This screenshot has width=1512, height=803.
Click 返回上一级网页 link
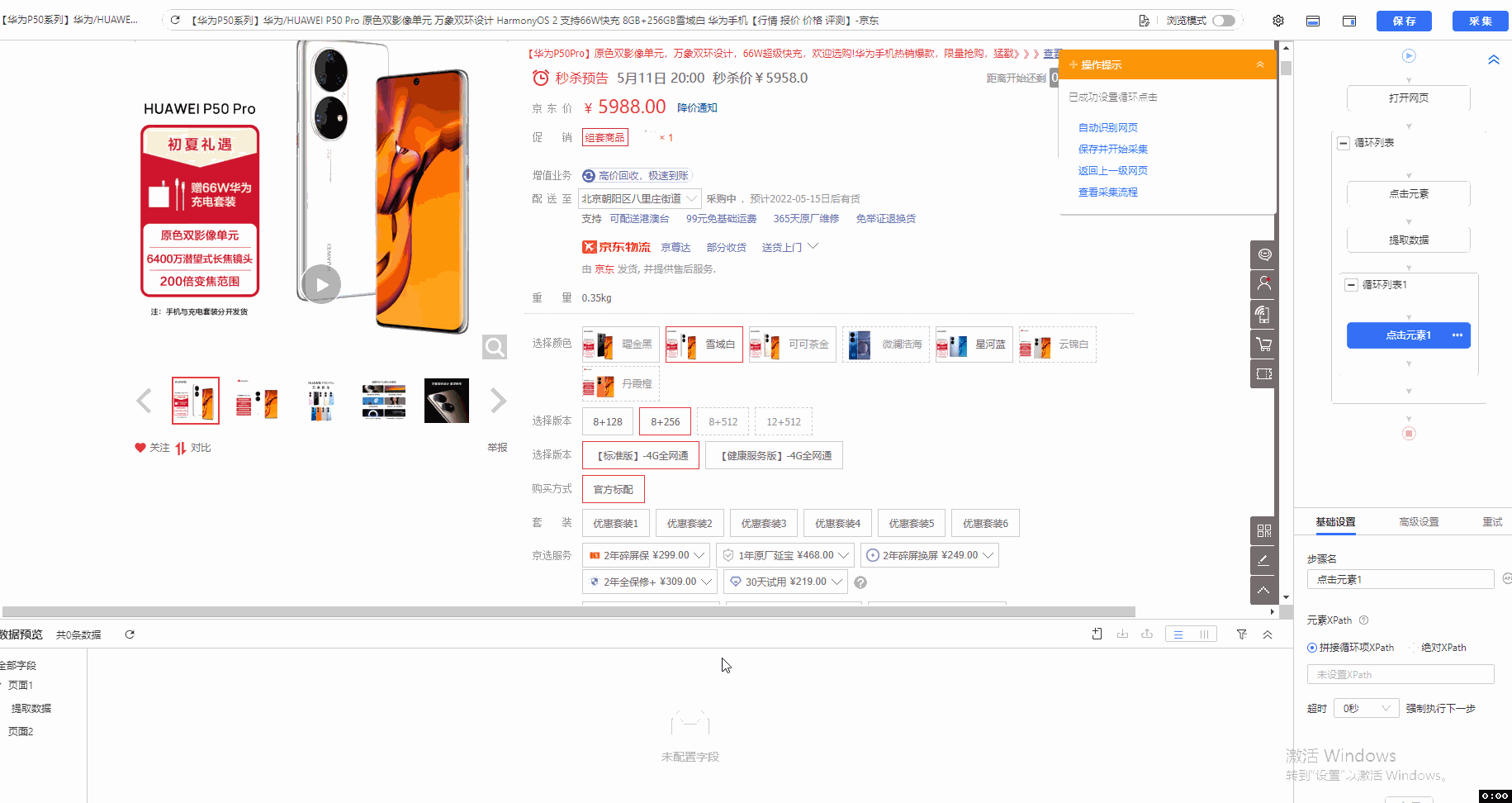1113,170
